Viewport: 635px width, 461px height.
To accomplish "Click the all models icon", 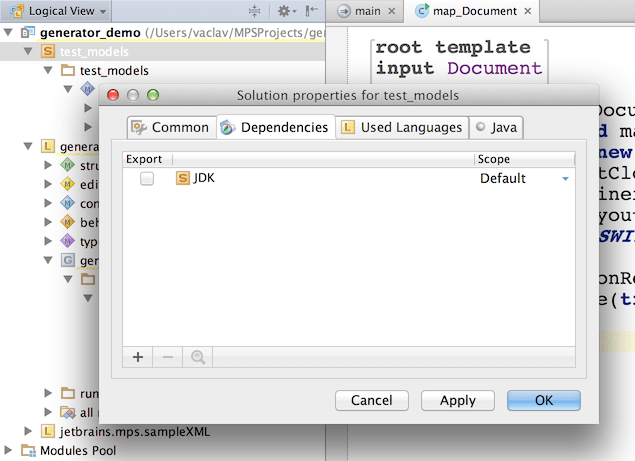I will 68,412.
